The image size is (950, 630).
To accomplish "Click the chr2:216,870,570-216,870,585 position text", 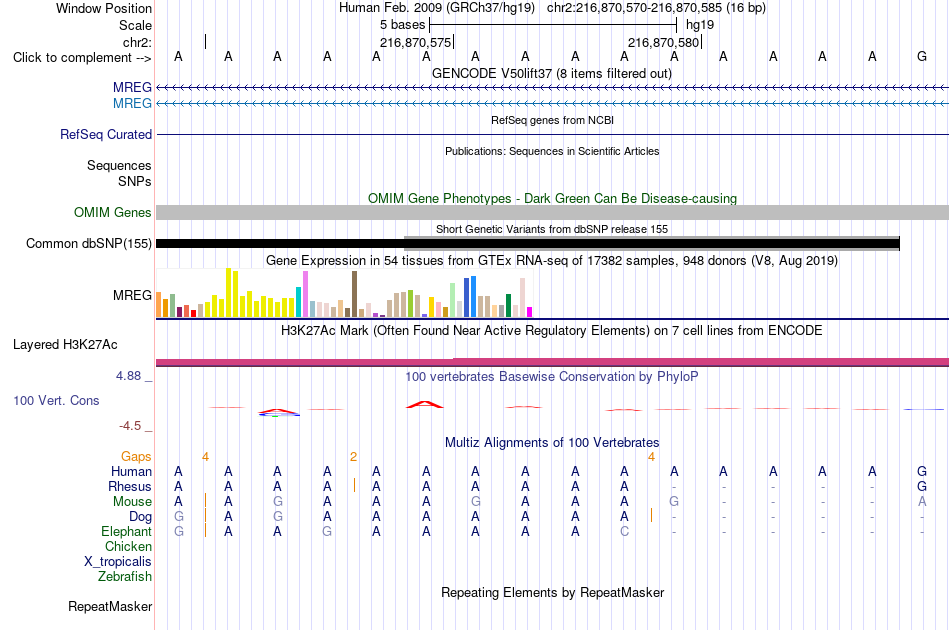I will coord(656,8).
